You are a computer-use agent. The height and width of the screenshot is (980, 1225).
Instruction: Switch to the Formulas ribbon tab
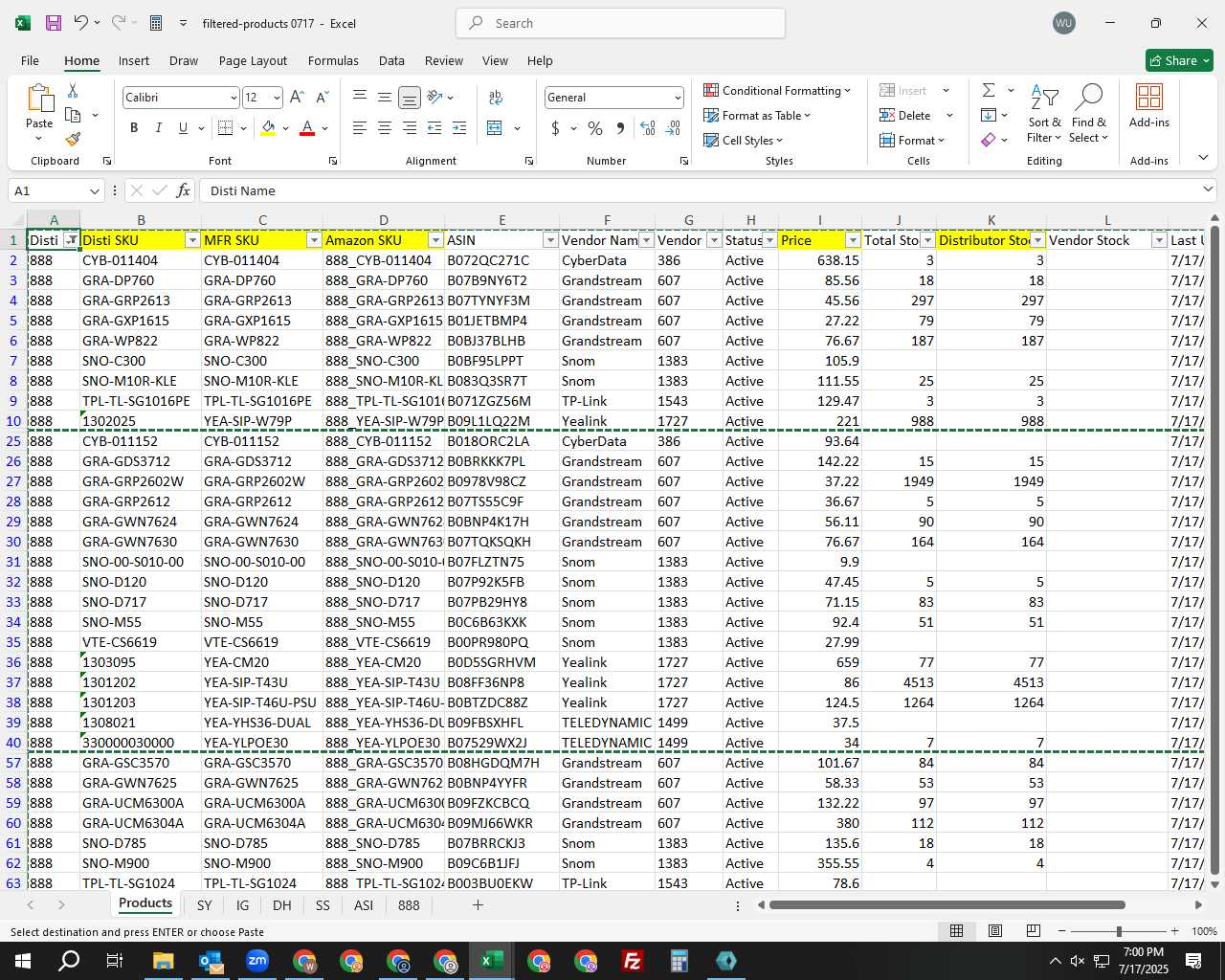333,60
